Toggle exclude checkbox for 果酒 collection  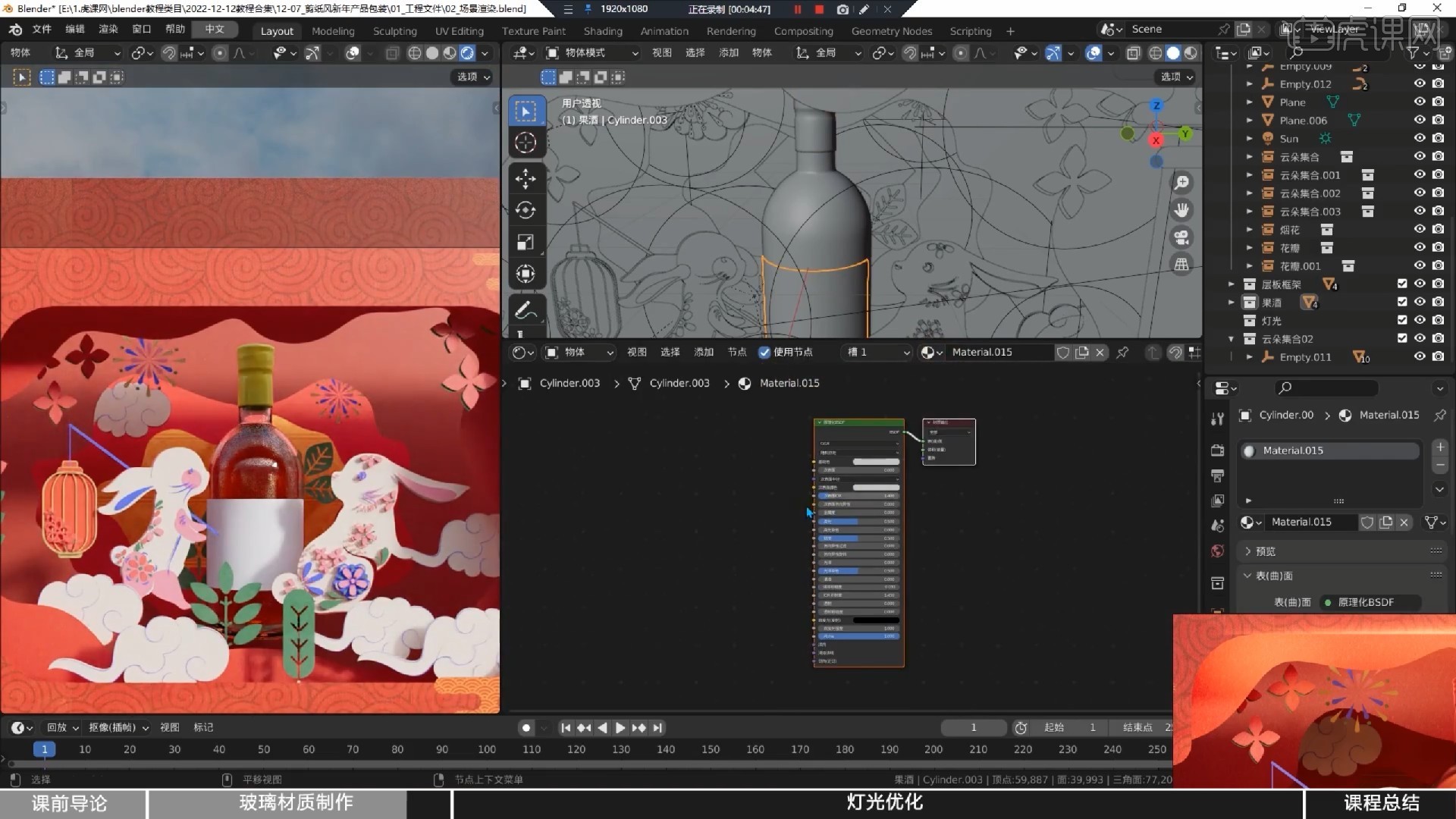pos(1402,302)
